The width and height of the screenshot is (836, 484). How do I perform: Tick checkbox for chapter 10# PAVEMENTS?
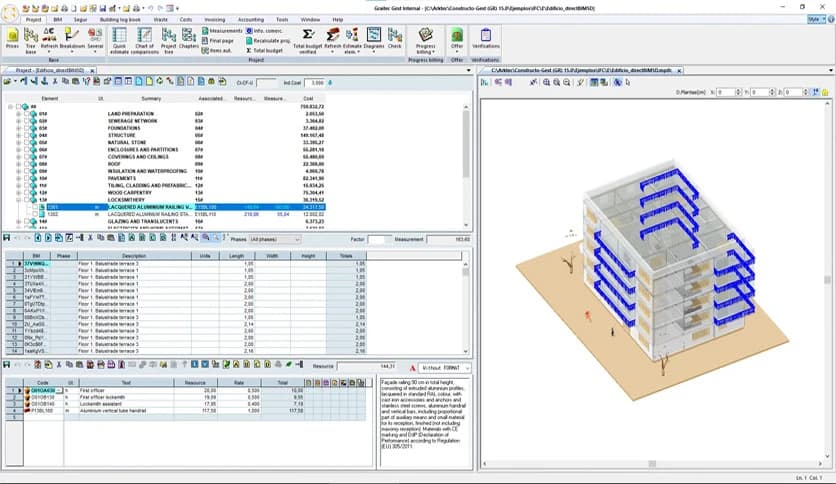coord(27,178)
